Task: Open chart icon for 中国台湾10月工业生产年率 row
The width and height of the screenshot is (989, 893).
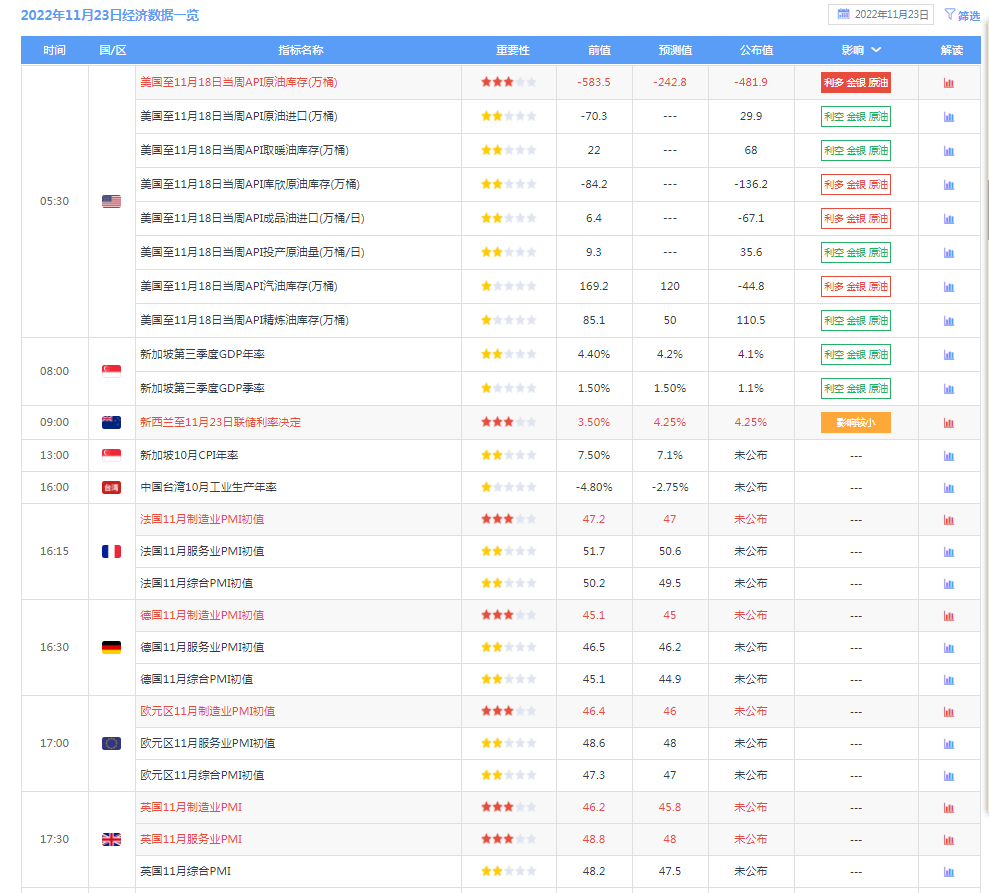Action: tap(949, 488)
